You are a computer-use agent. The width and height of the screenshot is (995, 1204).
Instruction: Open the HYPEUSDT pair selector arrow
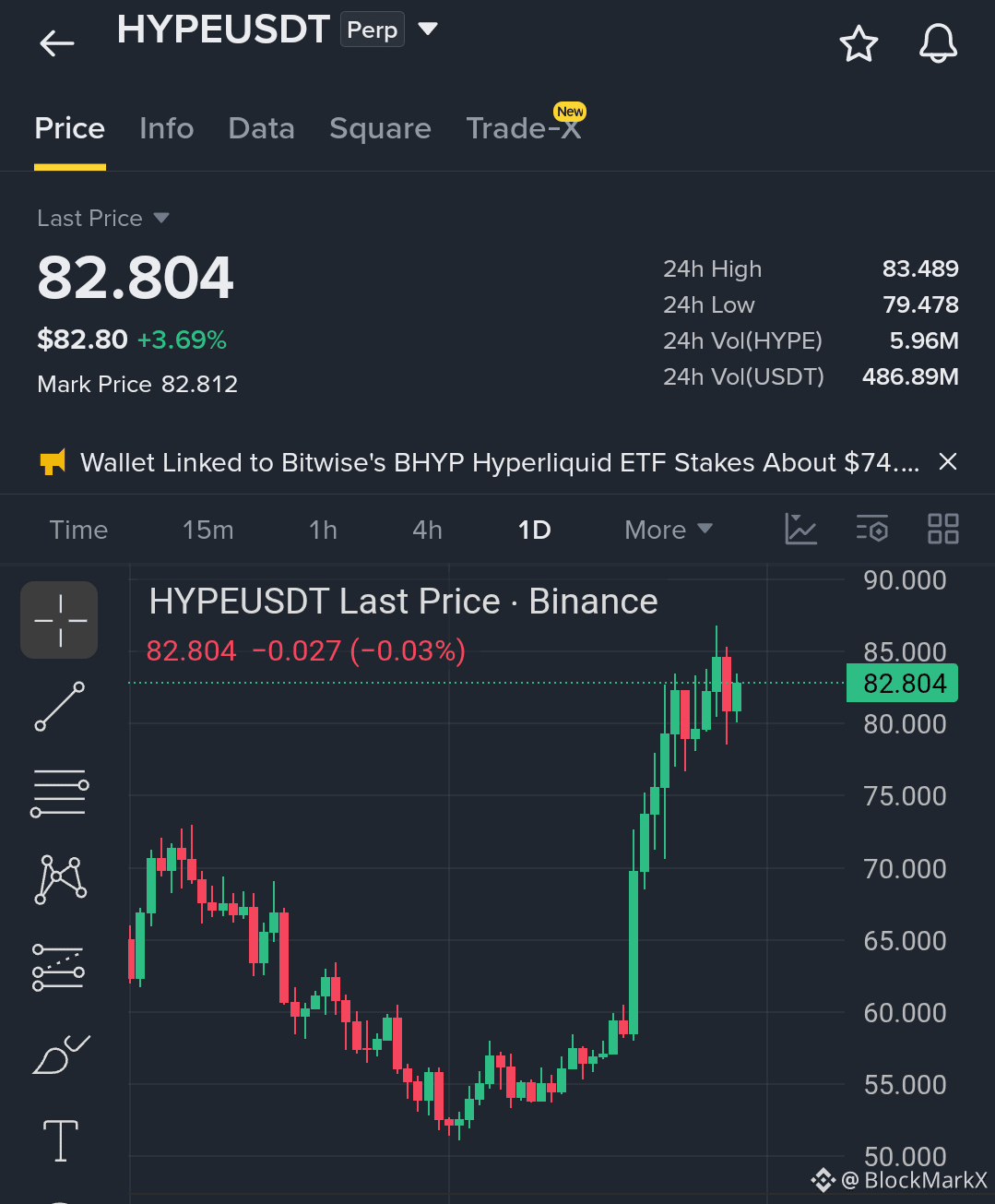[427, 30]
